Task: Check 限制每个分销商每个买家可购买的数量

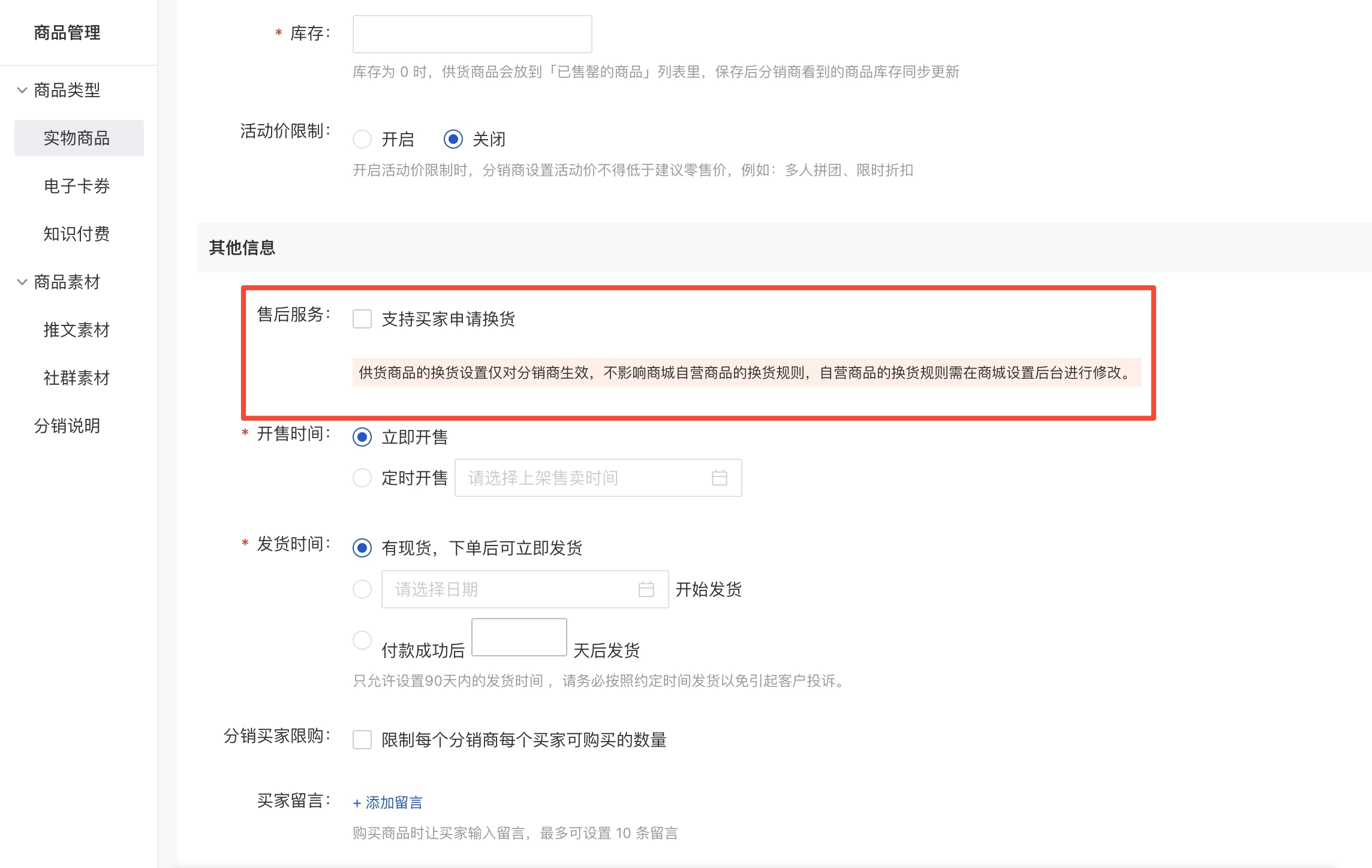Action: [362, 740]
